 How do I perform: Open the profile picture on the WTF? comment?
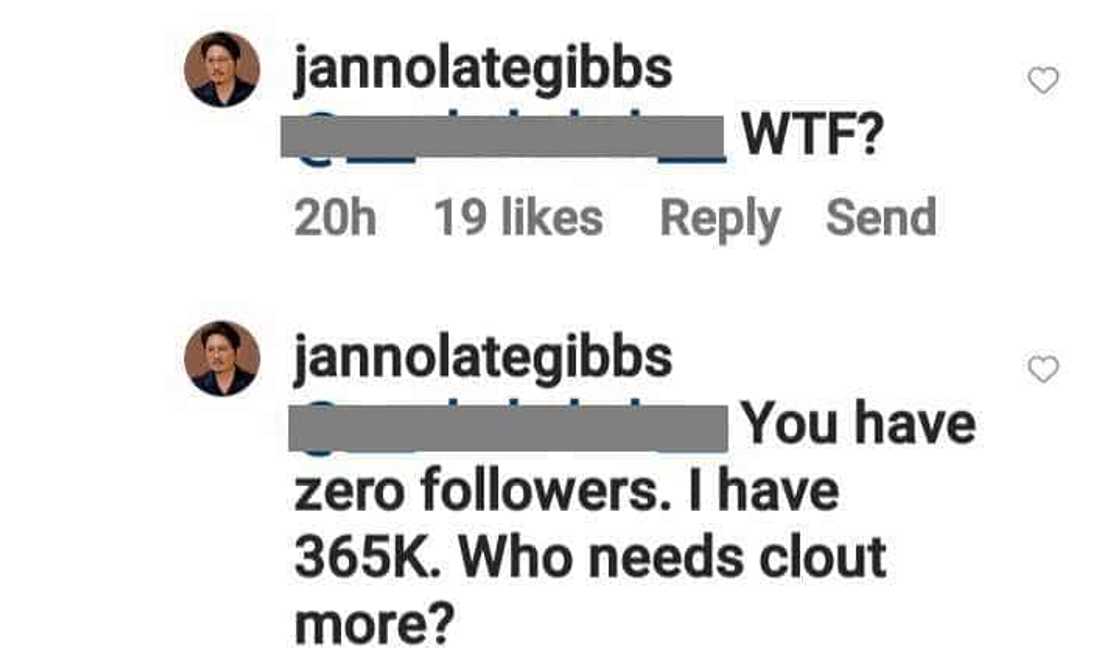coord(222,69)
